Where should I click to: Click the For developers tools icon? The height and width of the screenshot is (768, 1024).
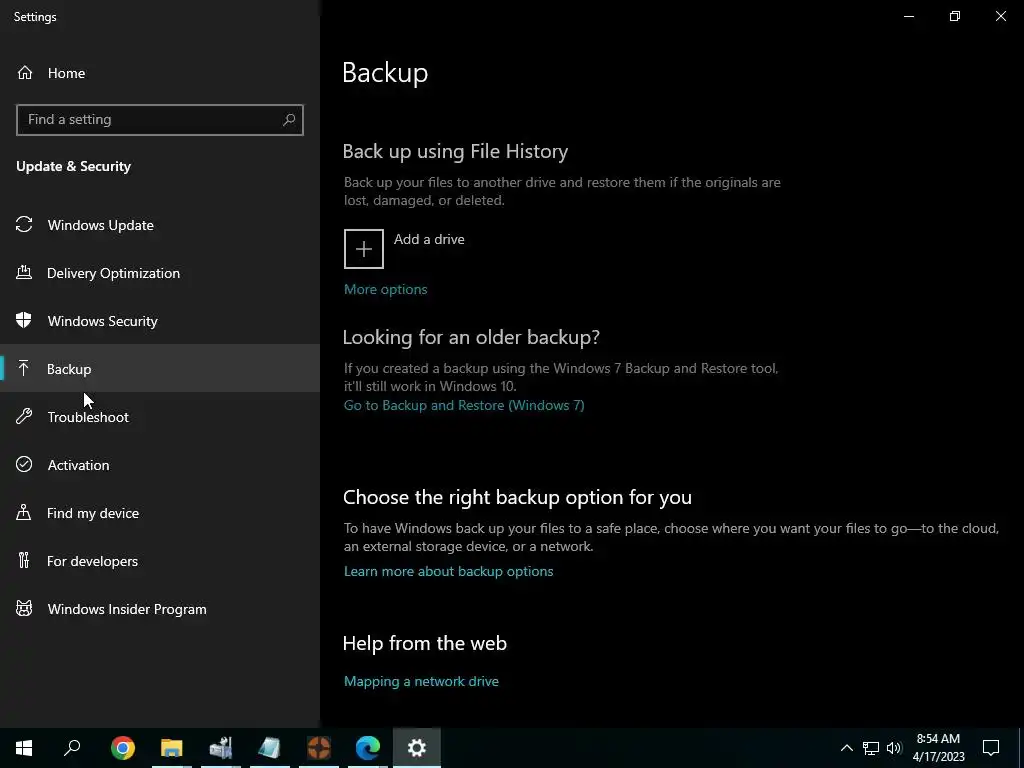[24, 560]
